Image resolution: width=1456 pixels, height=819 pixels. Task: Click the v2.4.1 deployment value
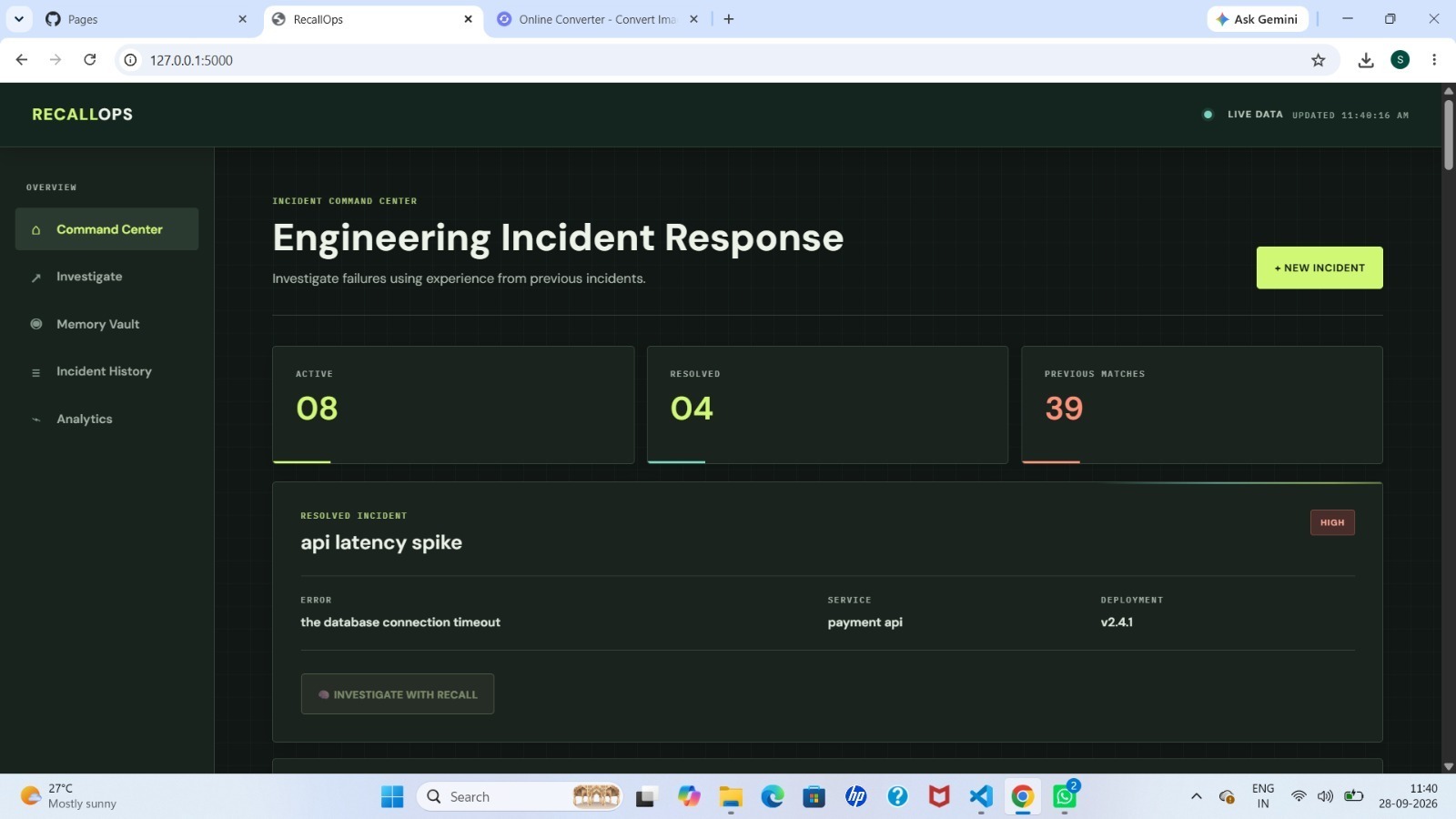1117,622
